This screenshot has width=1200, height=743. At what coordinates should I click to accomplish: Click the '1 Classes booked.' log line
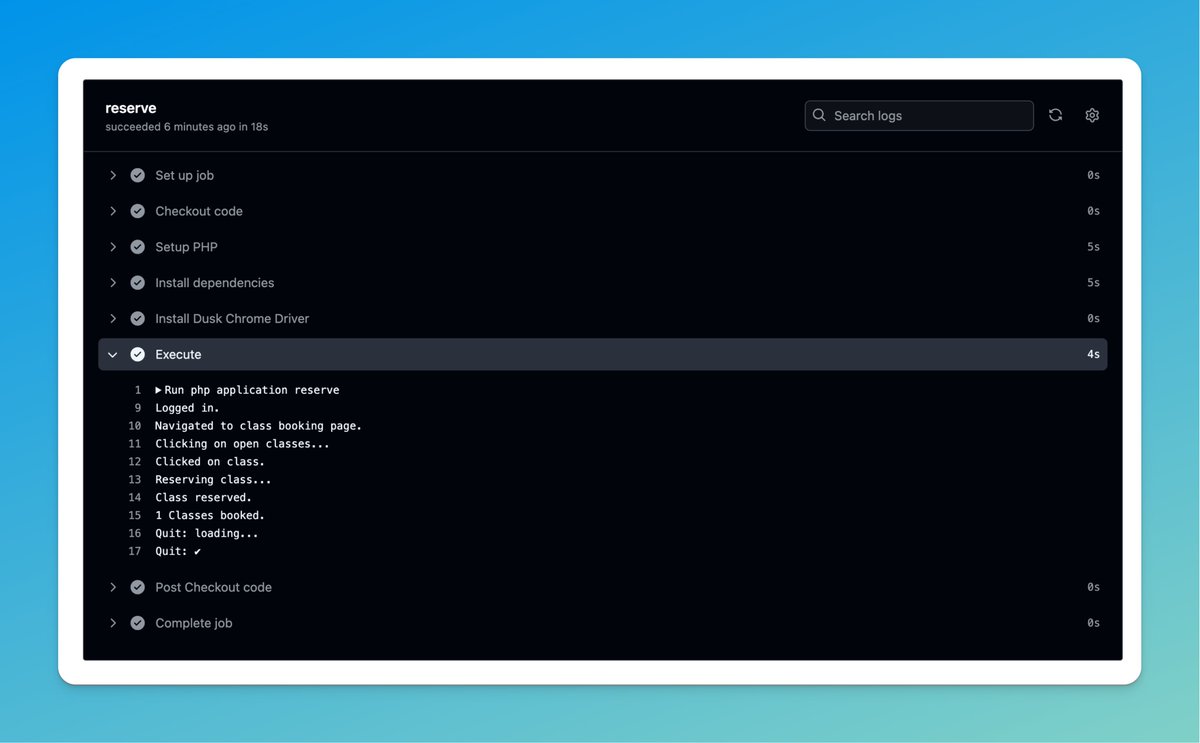210,516
